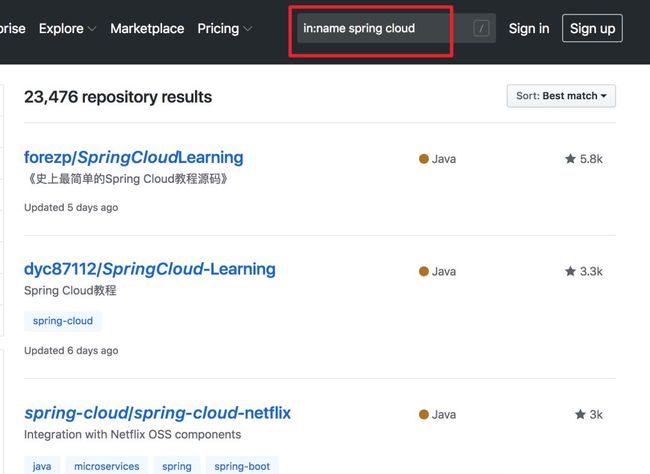650x474 pixels.
Task: Click the Java language dot for SpringCloud-Learning
Action: (424, 271)
